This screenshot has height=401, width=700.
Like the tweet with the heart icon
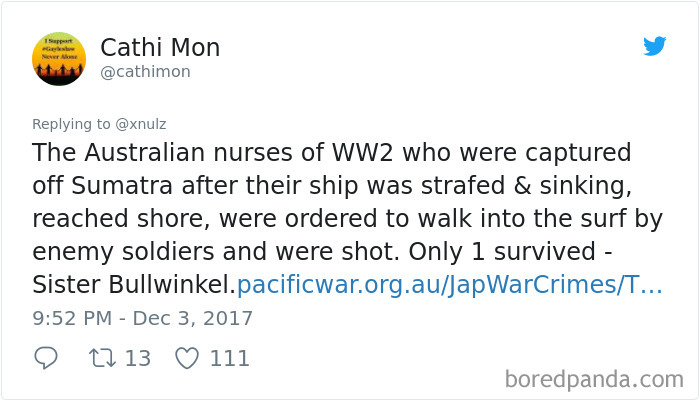pos(187,358)
